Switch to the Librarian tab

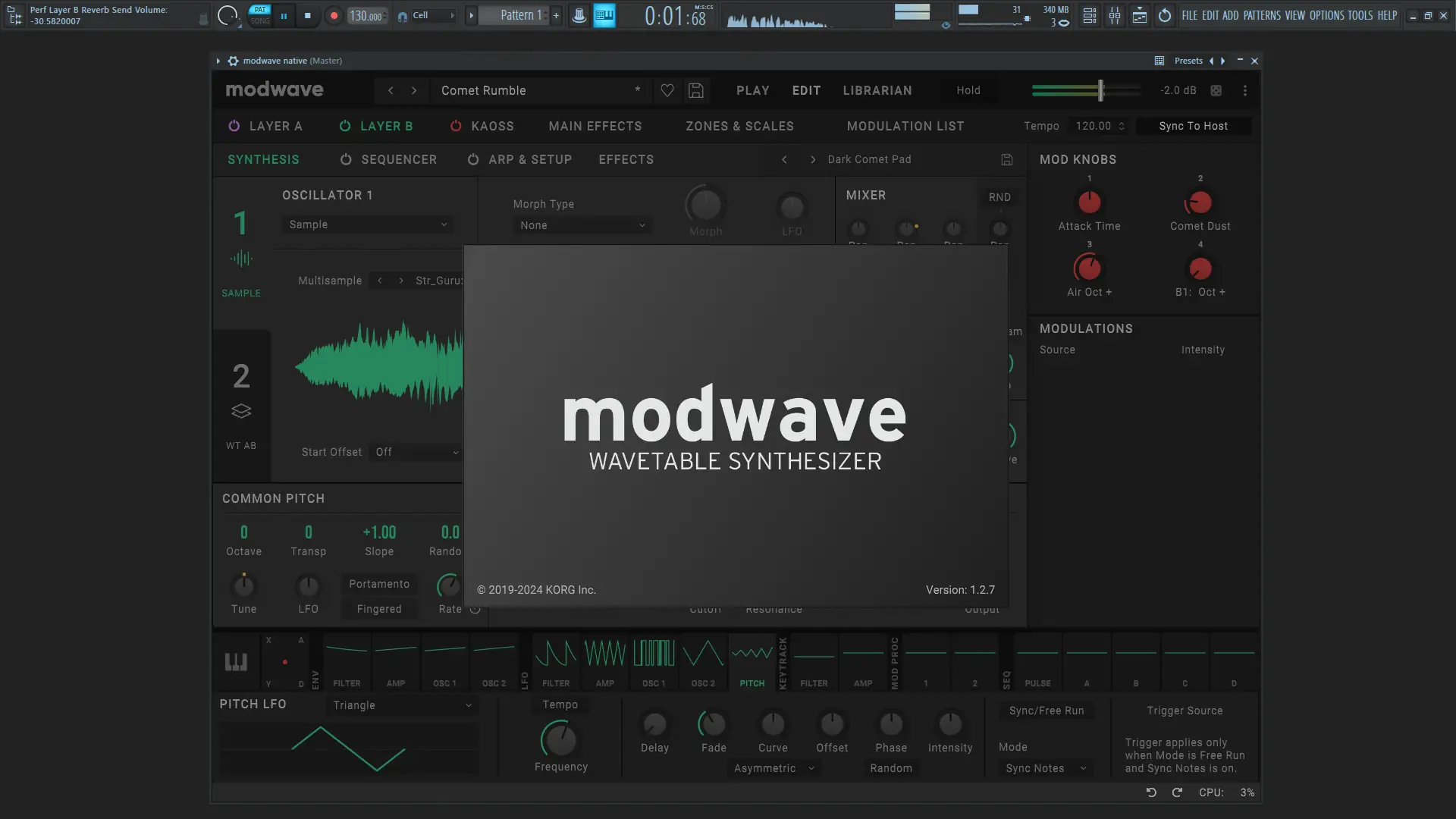pos(877,90)
